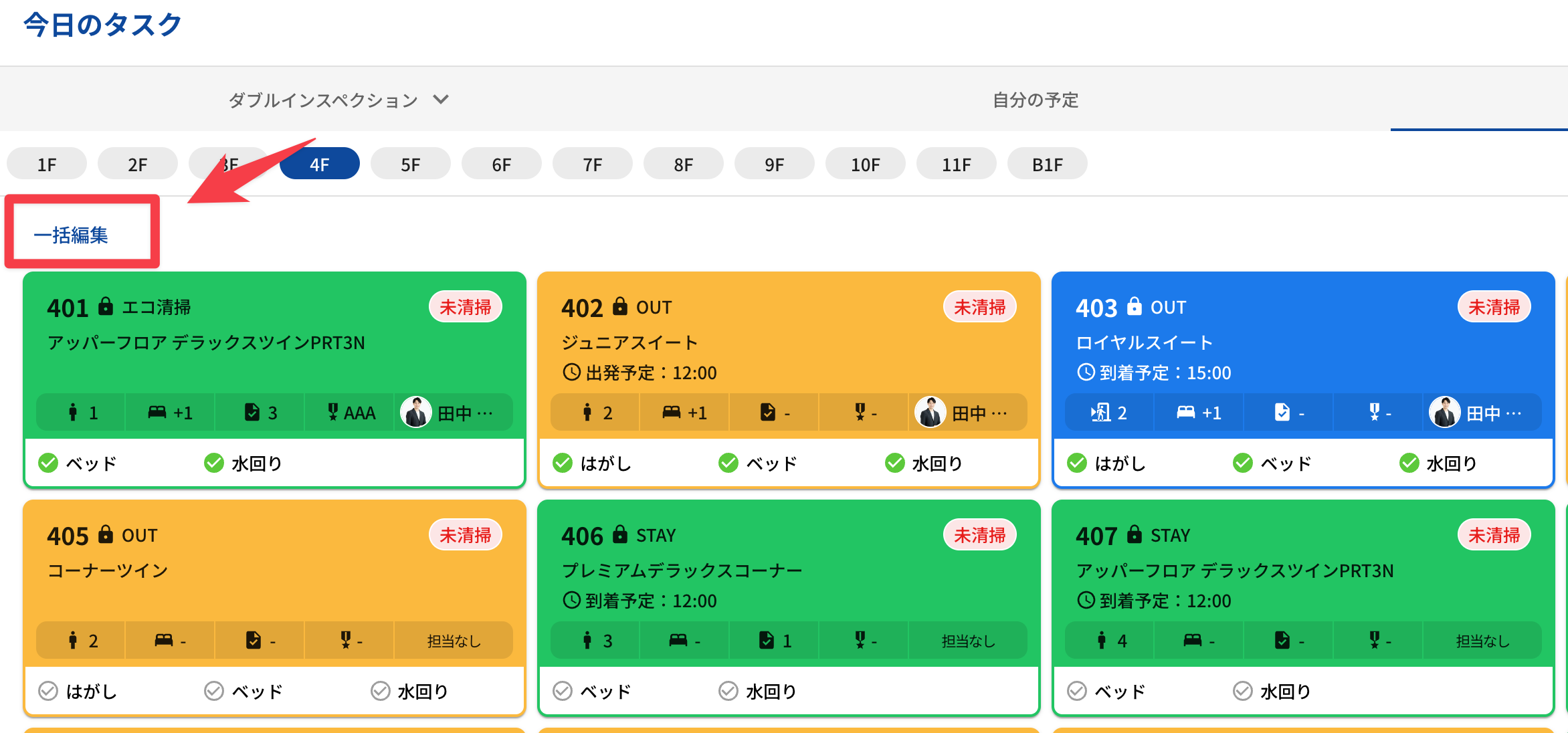Click the checklist document icon in room 401

252,412
